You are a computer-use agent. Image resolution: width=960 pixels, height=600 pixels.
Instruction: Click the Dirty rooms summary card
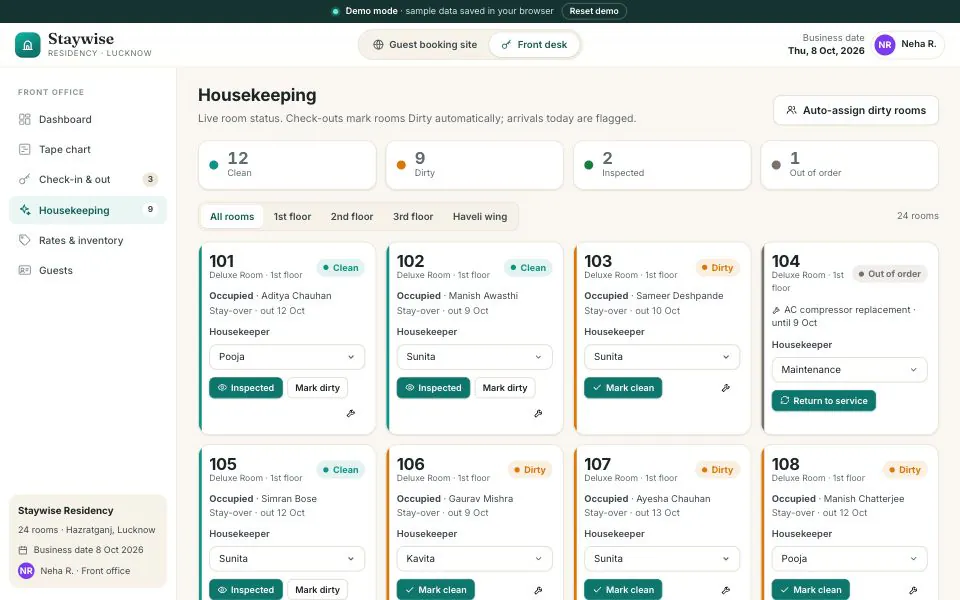pyautogui.click(x=474, y=165)
